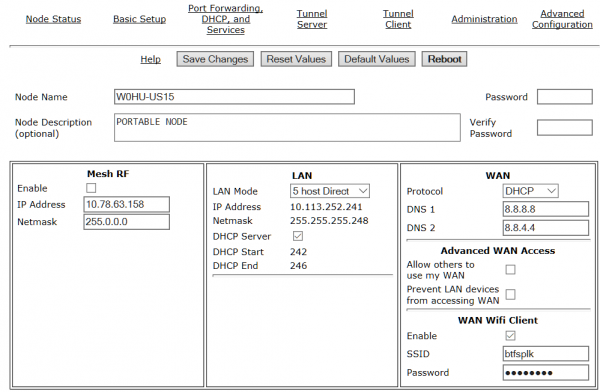Click LAN IP Address 10.113.252.241
This screenshot has width=600, height=392.
pyautogui.click(x=326, y=207)
